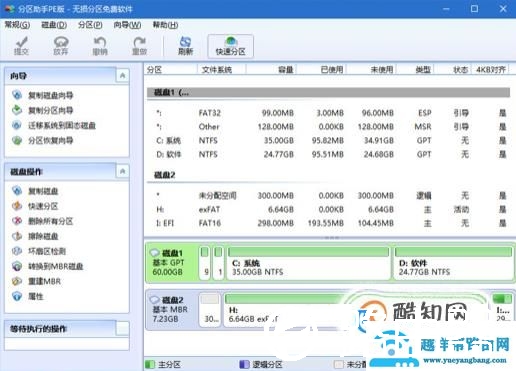
Task: Collapse the 磁盘操作 panel
Action: 122,171
